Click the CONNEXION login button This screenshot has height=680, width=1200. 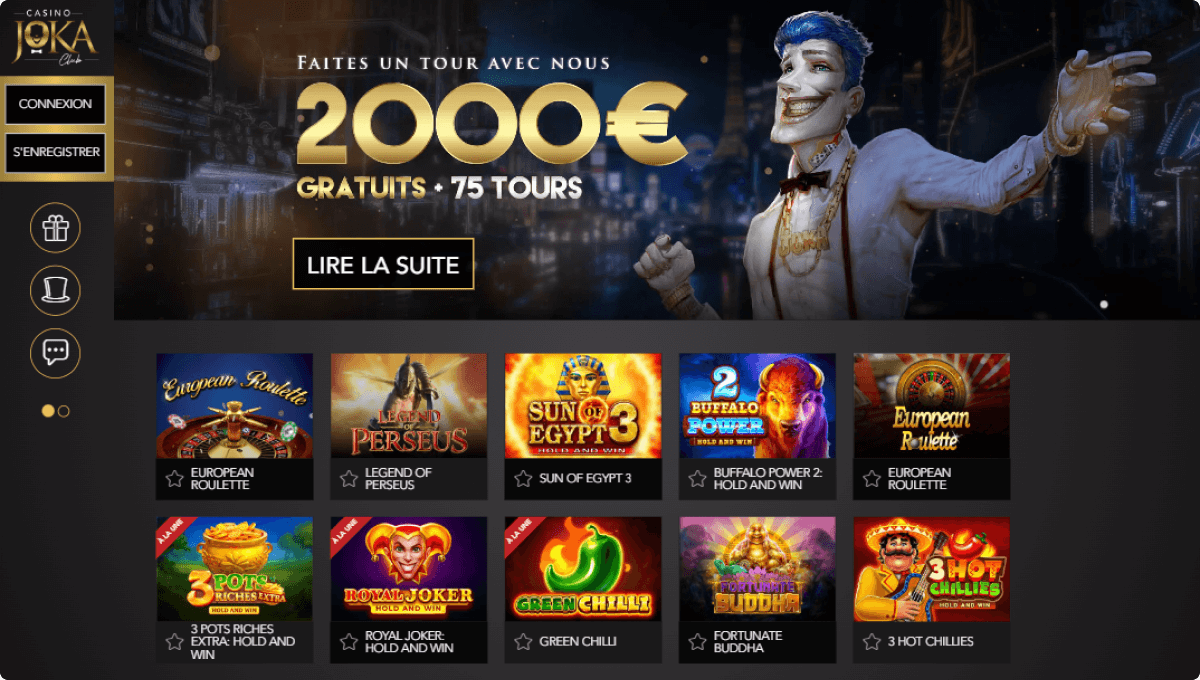55,104
